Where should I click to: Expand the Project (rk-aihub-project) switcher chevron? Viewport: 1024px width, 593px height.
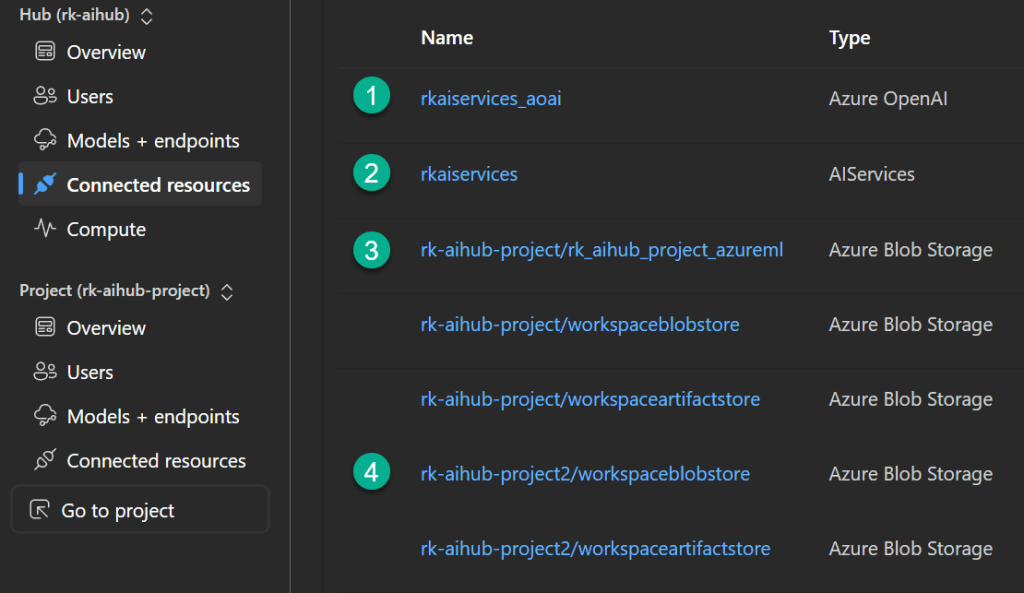click(227, 291)
